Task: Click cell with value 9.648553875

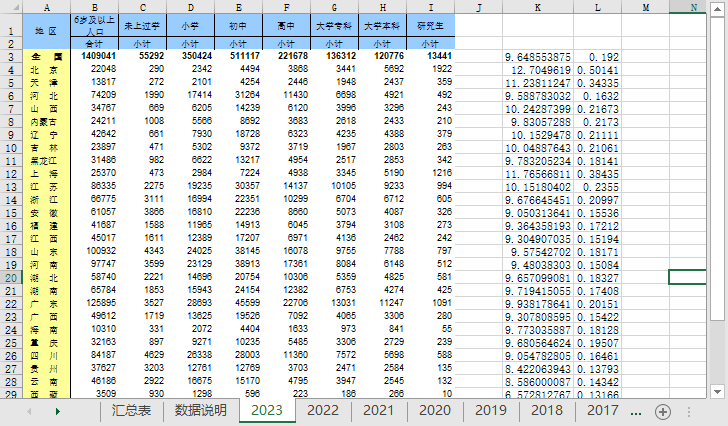Action: coord(538,57)
